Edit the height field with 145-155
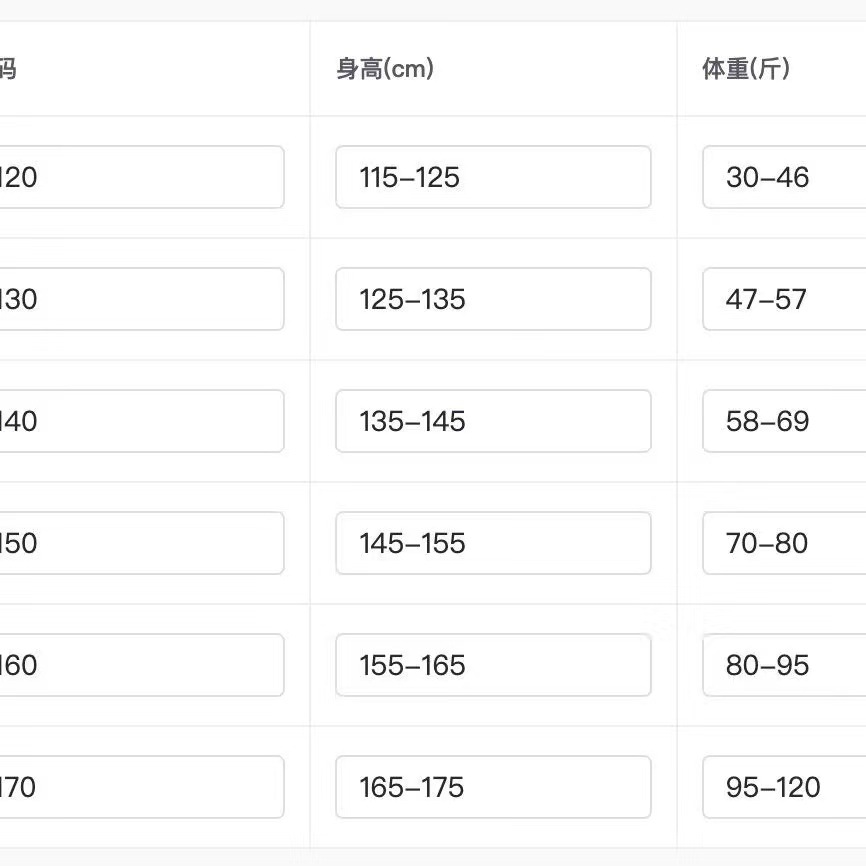Image resolution: width=866 pixels, height=866 pixels. coord(493,543)
